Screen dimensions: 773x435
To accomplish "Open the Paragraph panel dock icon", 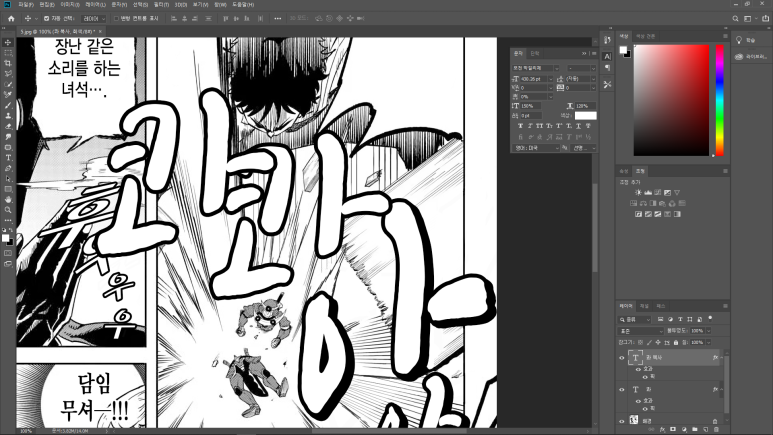I will 607,68.
